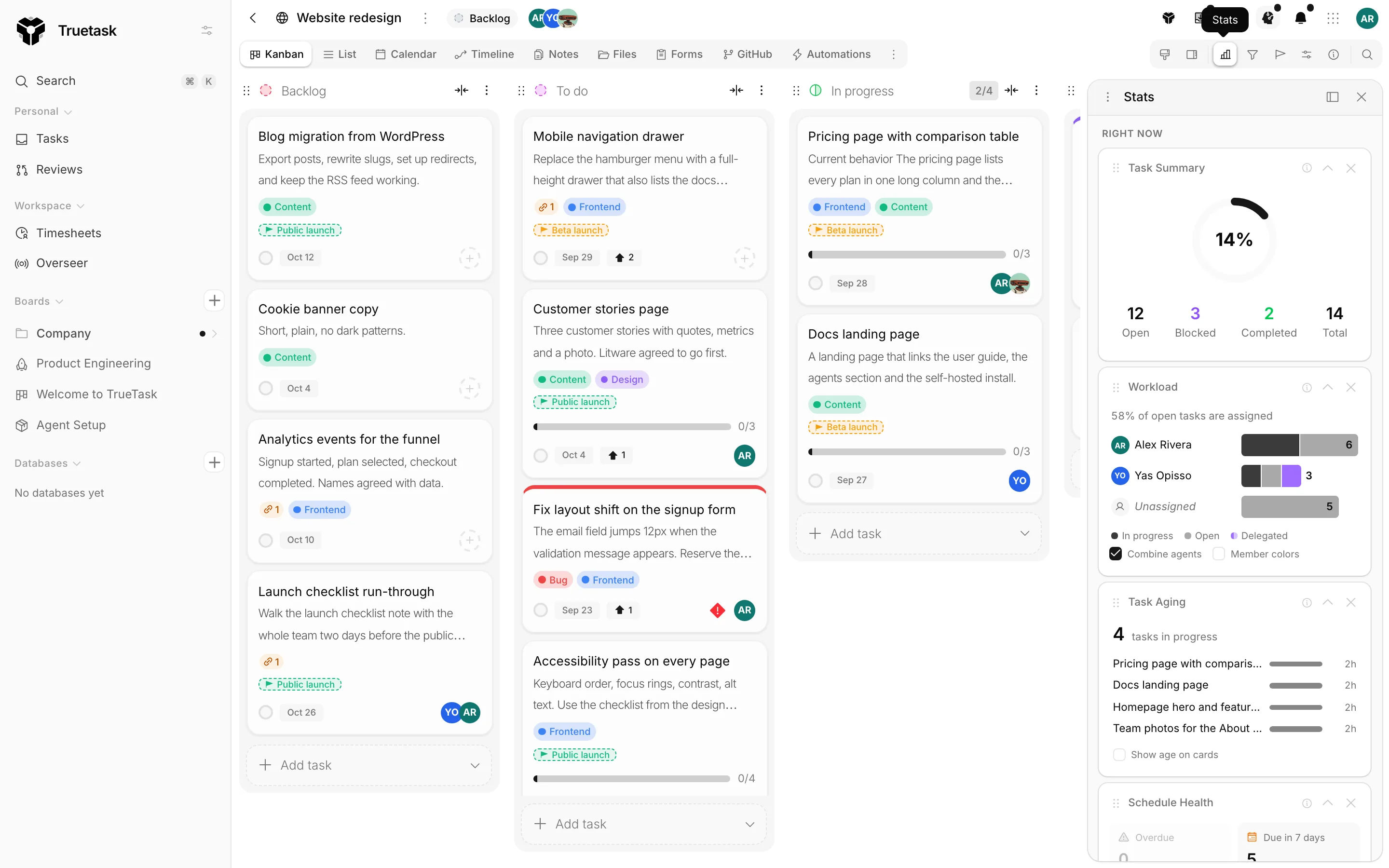Viewport: 1389px width, 868px height.
Task: Enable the Member colors checkbox
Action: [x=1219, y=554]
